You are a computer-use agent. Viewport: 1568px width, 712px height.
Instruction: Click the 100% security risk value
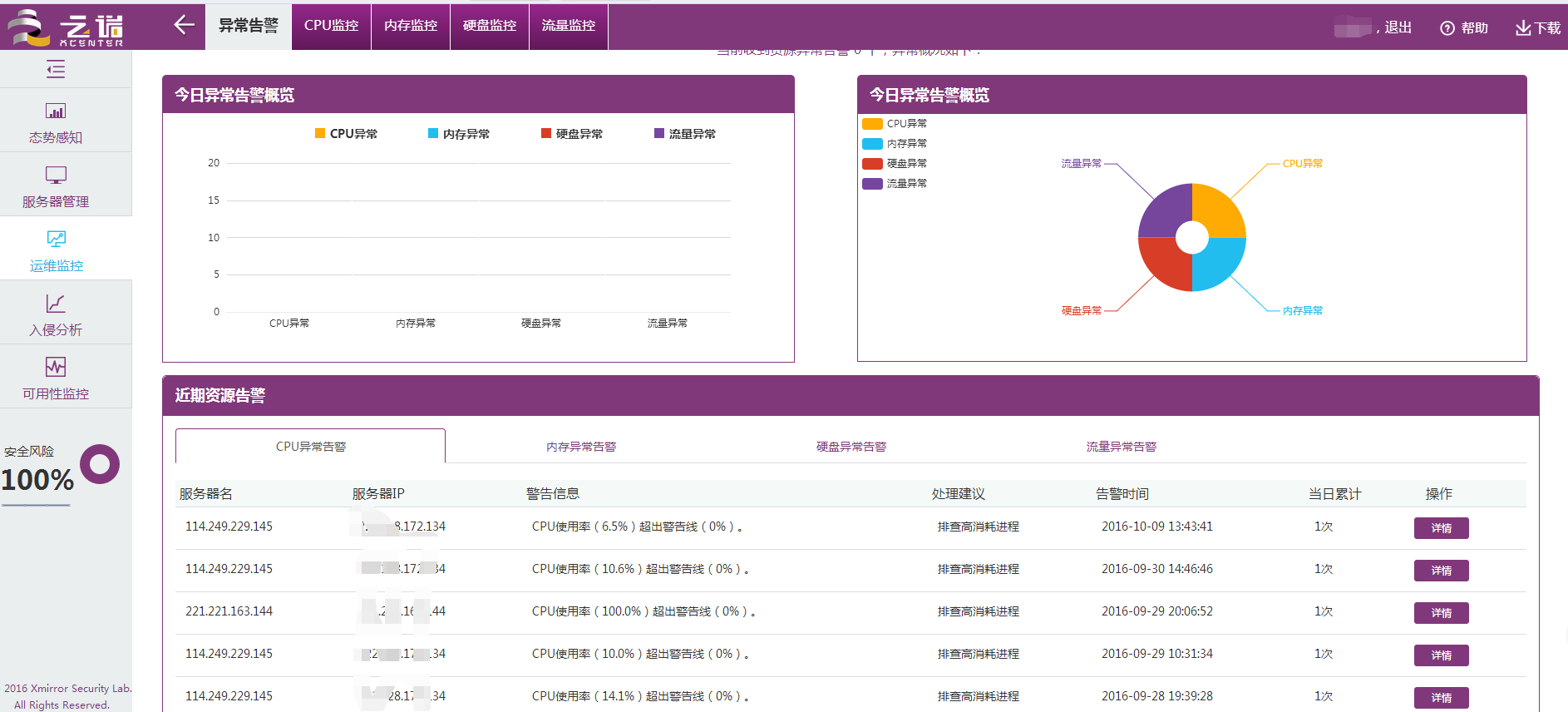tap(37, 480)
